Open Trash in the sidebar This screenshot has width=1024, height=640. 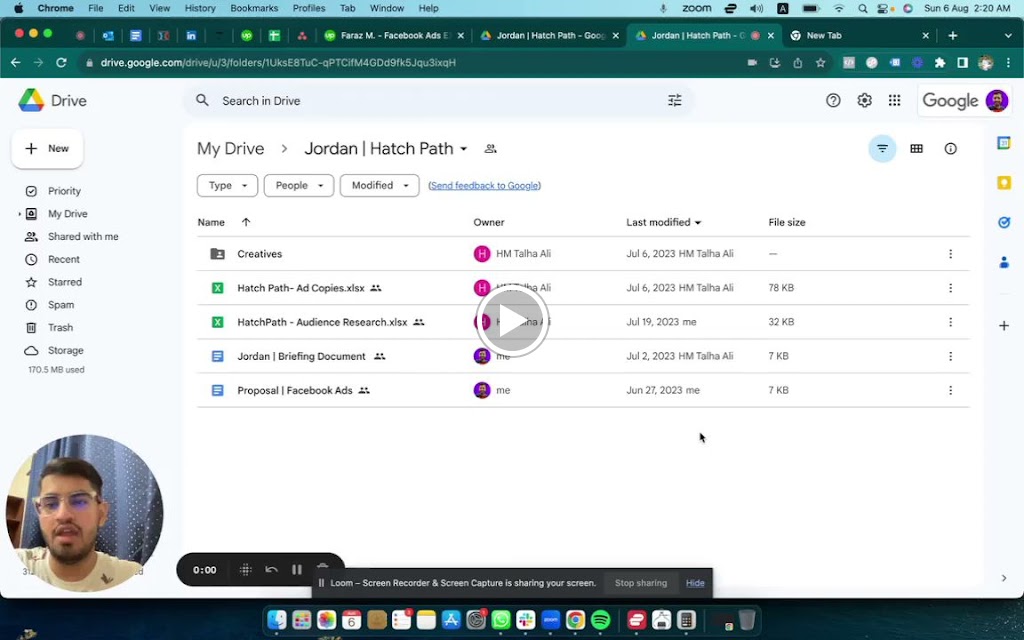pyautogui.click(x=60, y=328)
